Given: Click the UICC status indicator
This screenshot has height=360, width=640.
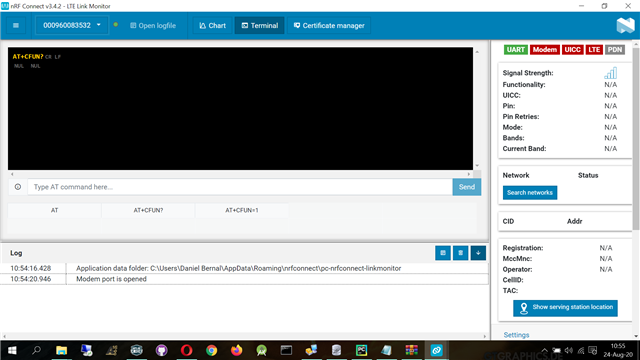Looking at the screenshot, I should click(572, 50).
